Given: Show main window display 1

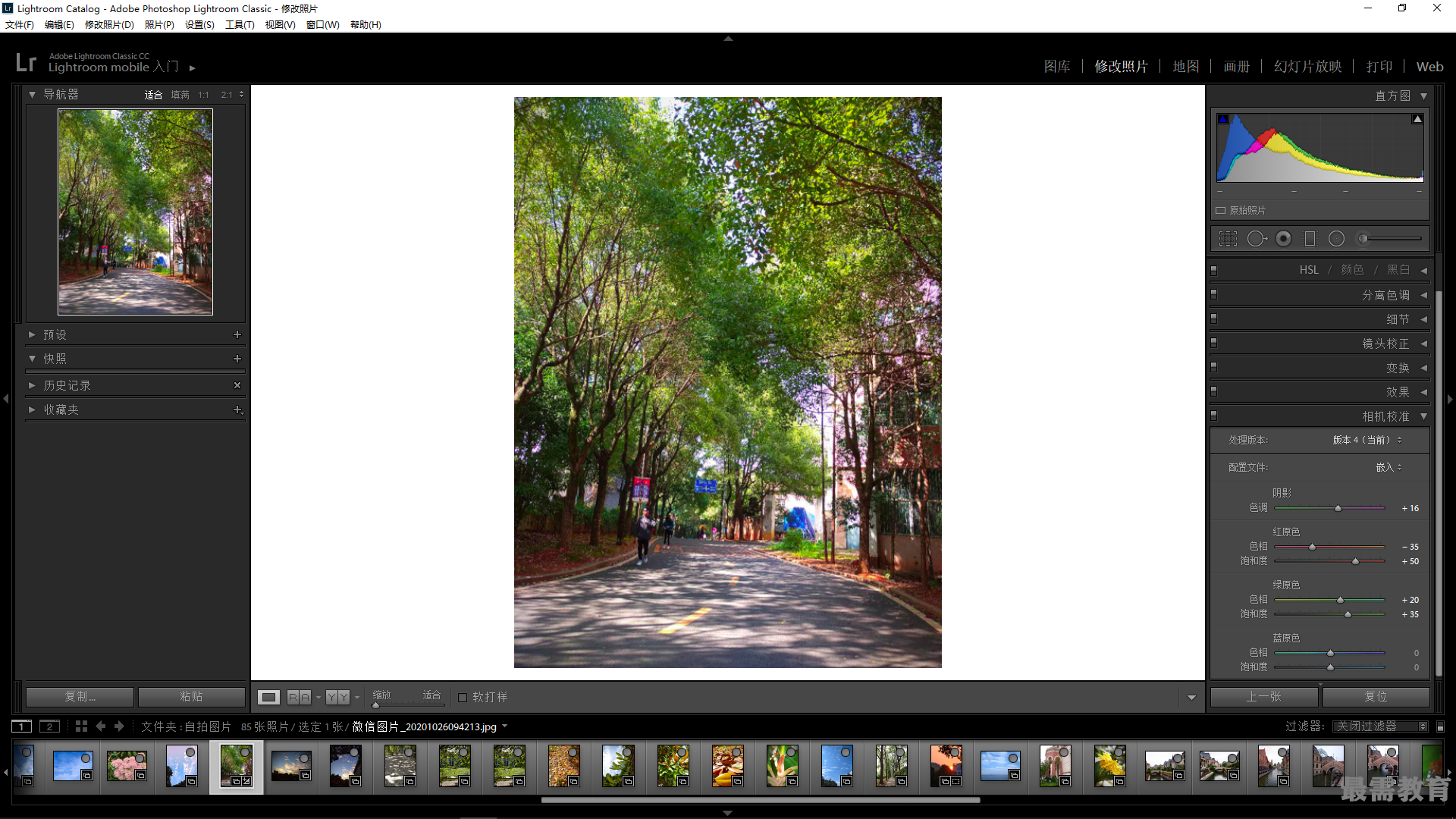Looking at the screenshot, I should click(22, 726).
